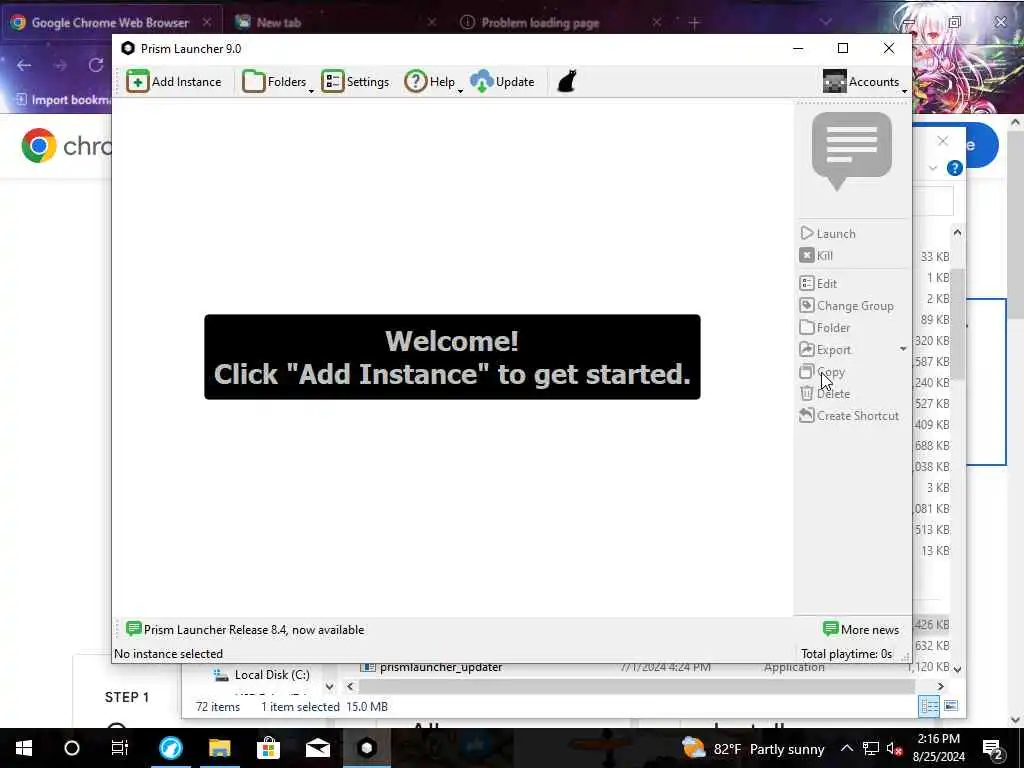Switch to Problem loading page tab

tap(540, 22)
